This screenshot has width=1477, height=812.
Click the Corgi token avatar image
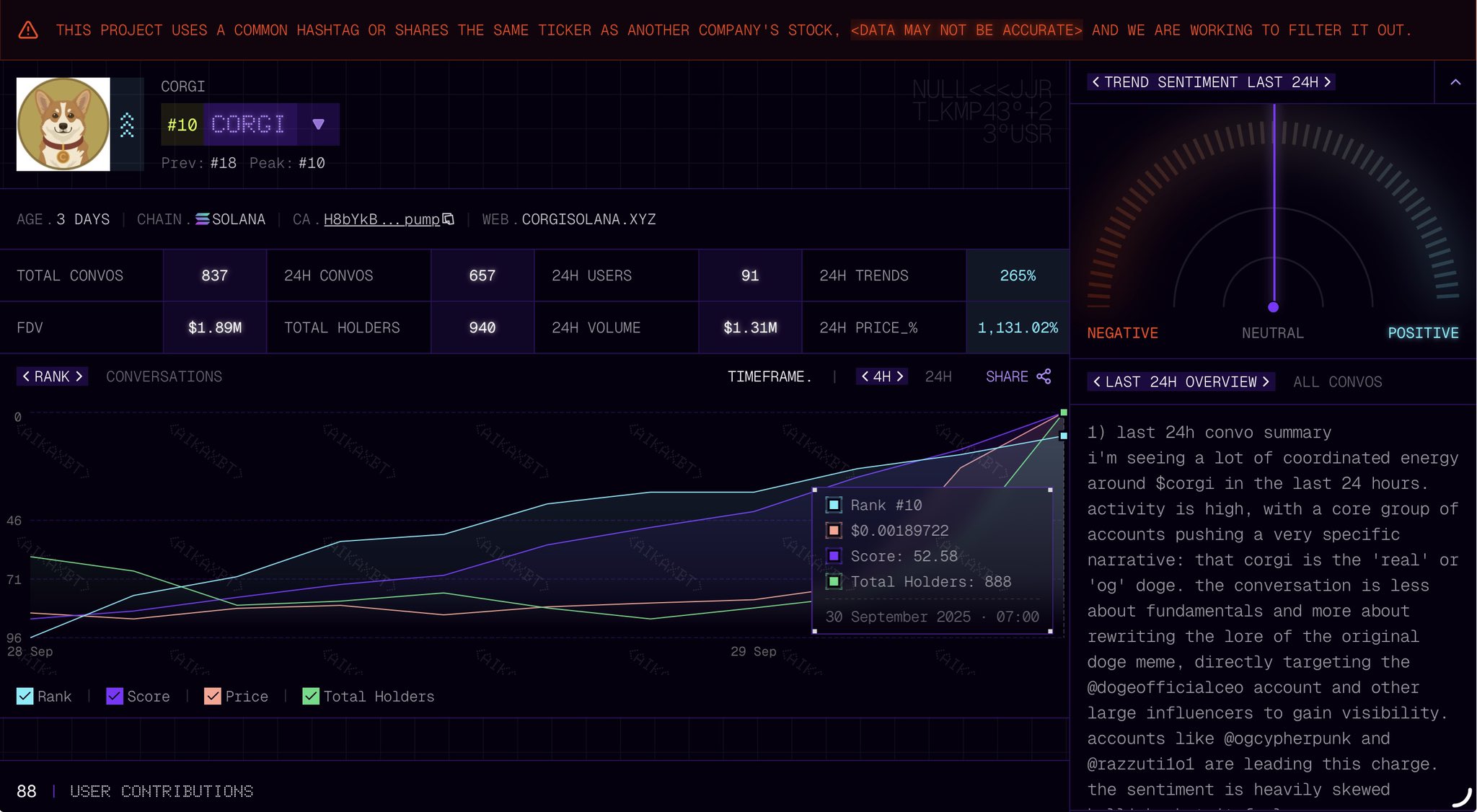click(x=63, y=124)
